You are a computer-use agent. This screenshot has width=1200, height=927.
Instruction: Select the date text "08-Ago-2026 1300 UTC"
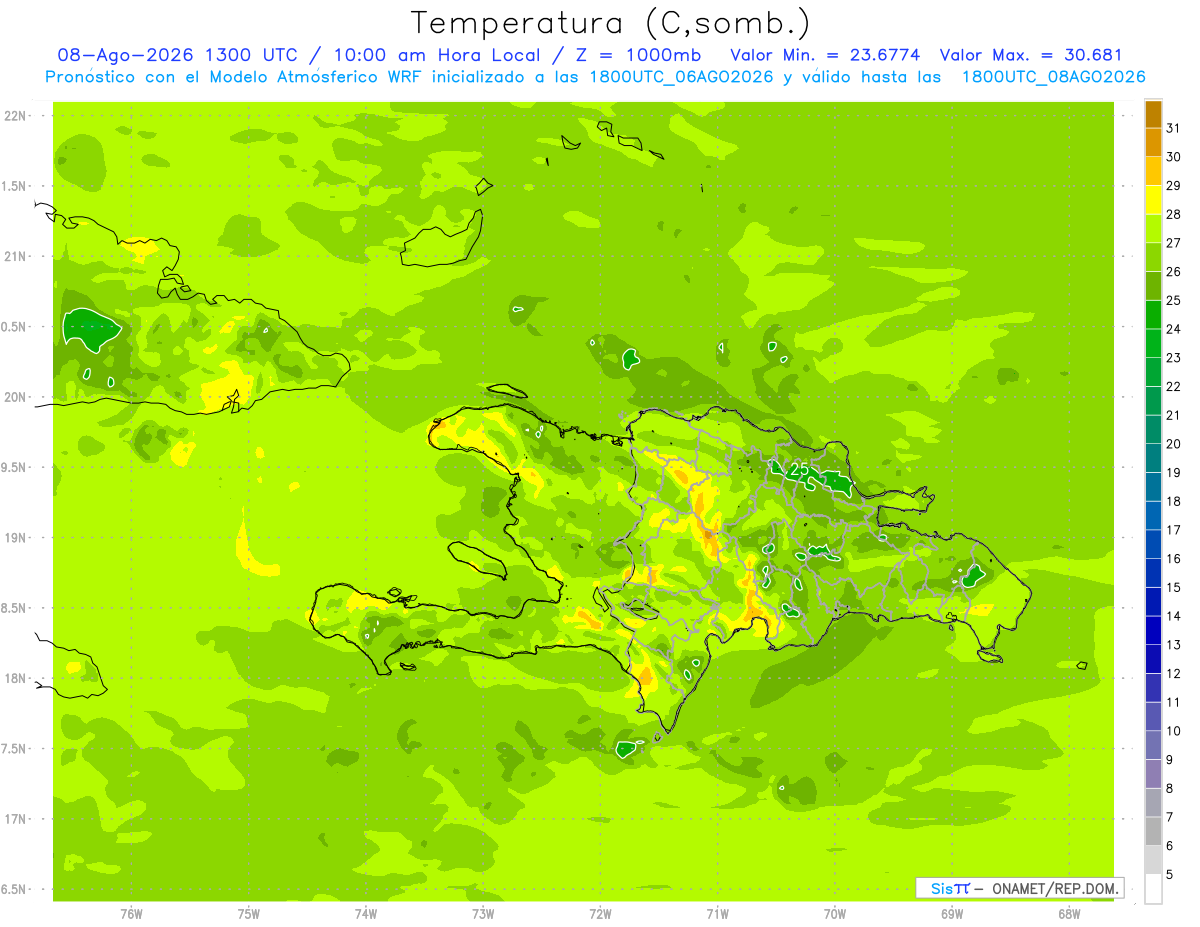[x=176, y=55]
